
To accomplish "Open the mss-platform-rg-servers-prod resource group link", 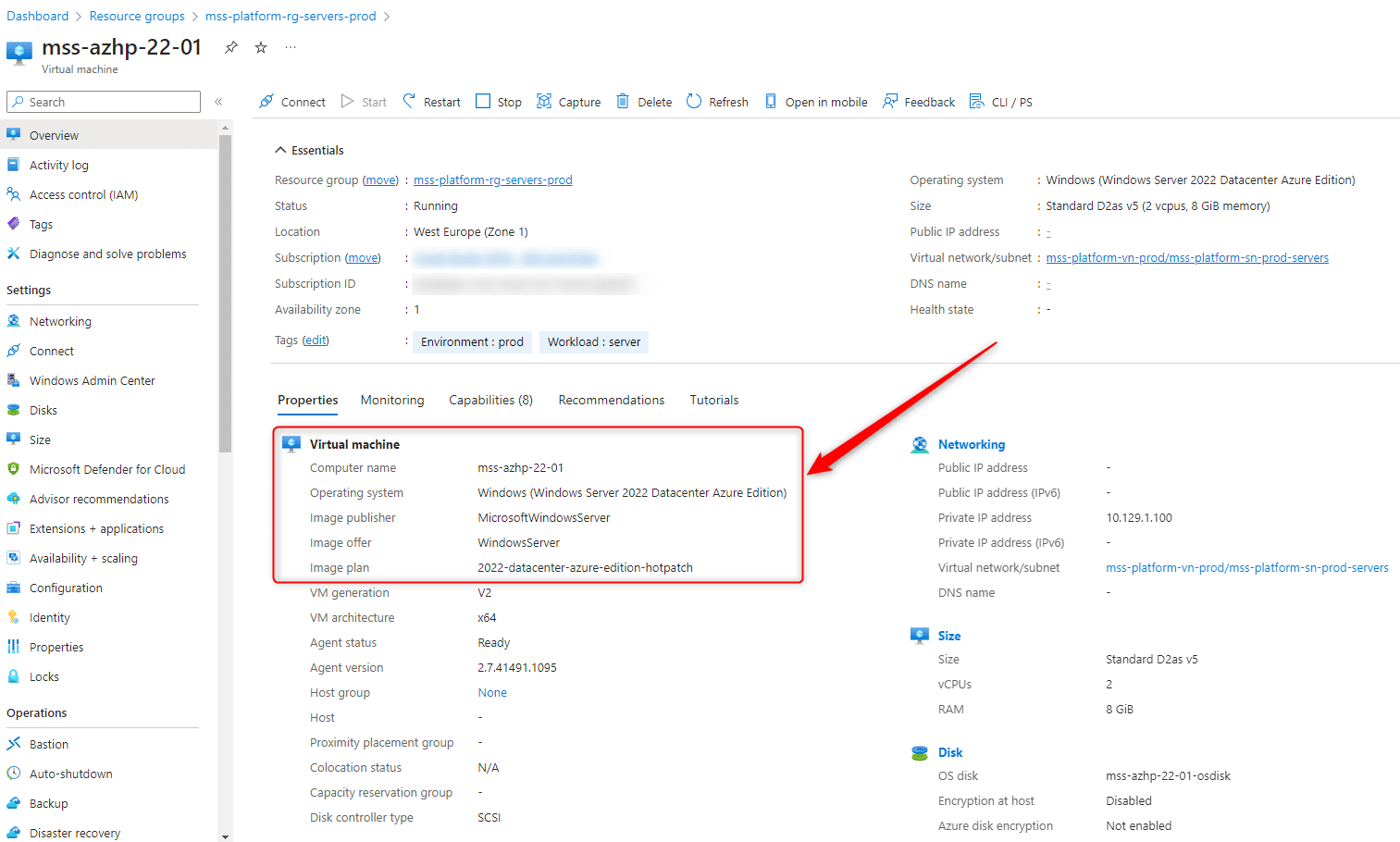I will (493, 180).
